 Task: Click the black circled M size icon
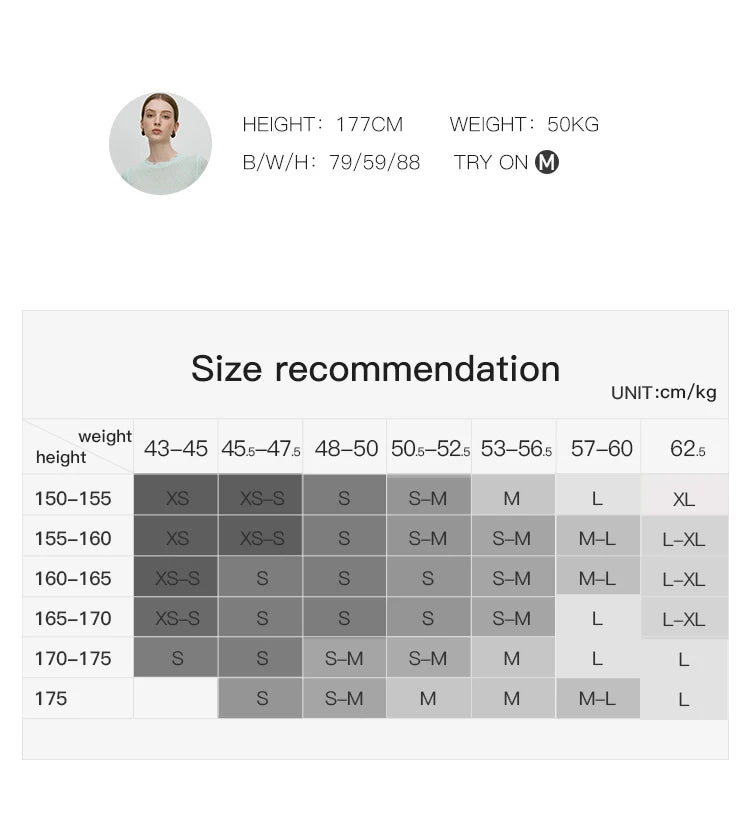tap(547, 162)
